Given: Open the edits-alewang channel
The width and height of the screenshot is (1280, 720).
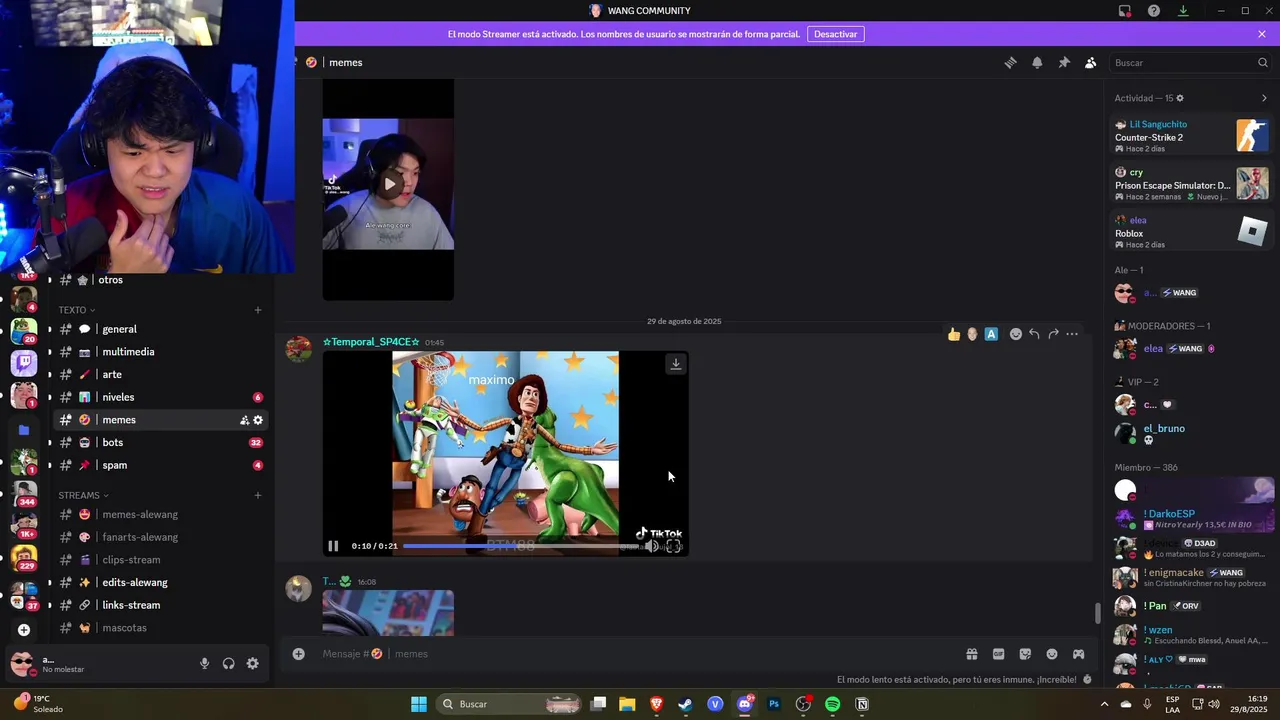Looking at the screenshot, I should pyautogui.click(x=160, y=582).
